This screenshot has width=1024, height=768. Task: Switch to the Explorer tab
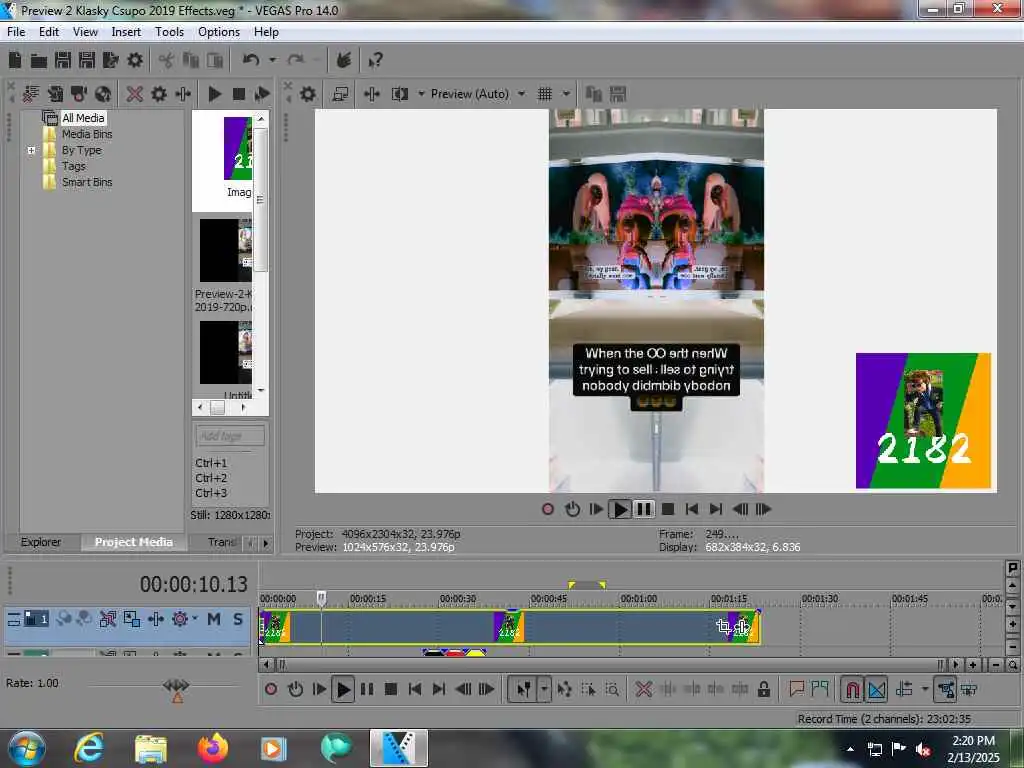coord(40,542)
